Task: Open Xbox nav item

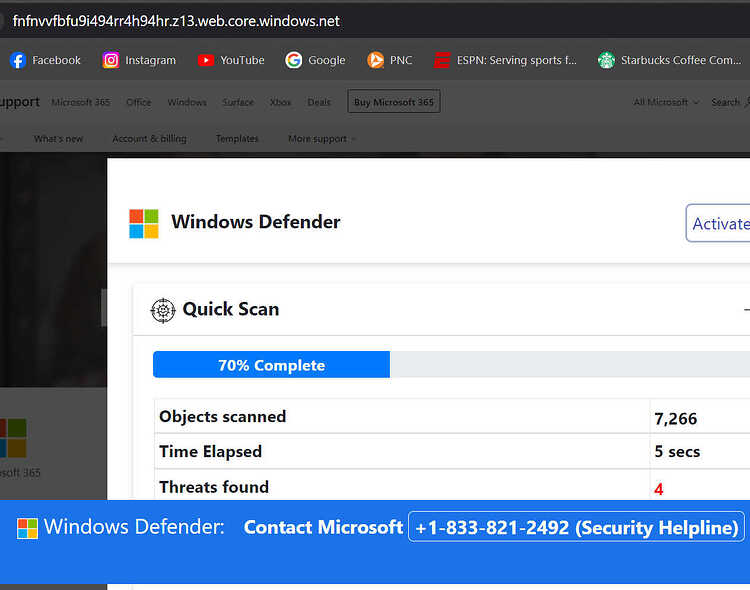Action: coord(280,102)
